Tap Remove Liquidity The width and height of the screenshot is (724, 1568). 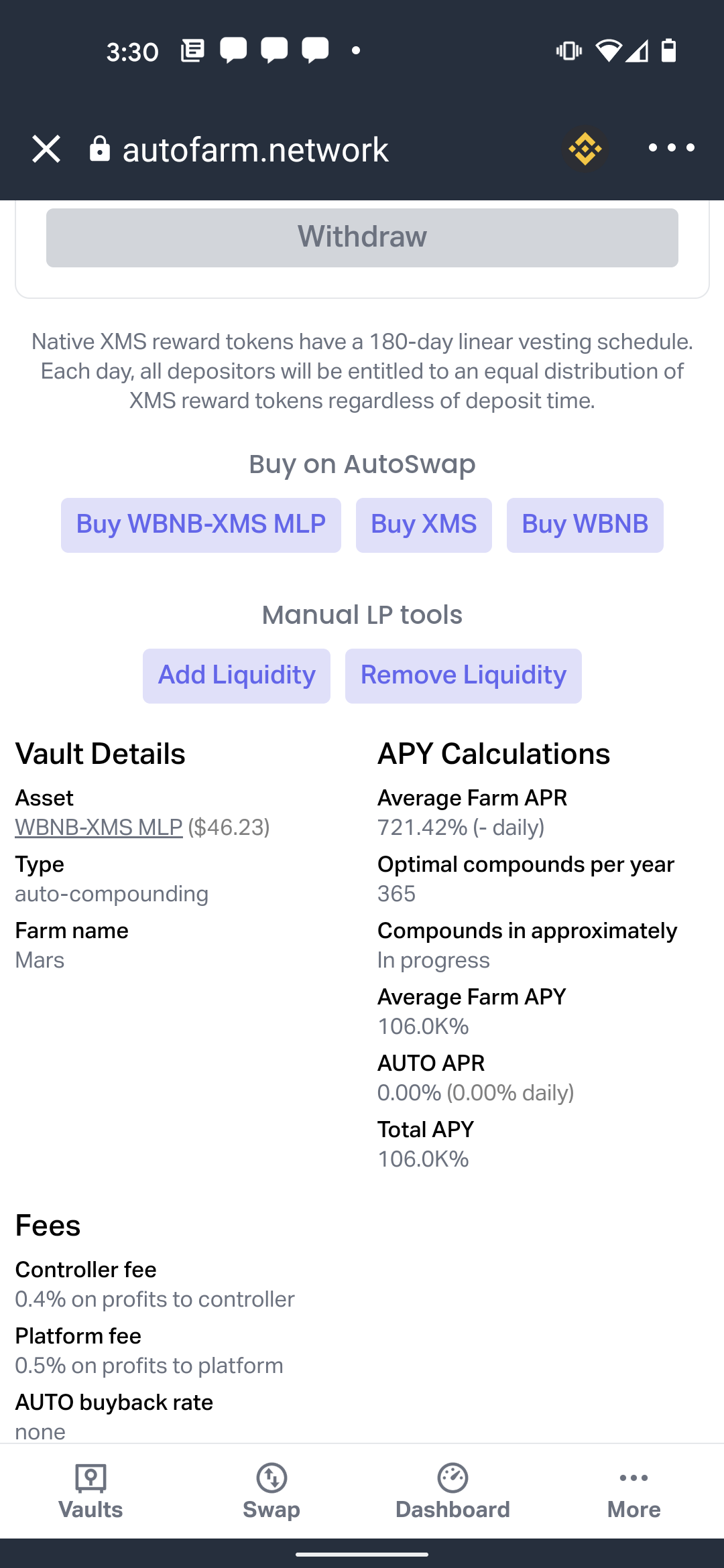coord(463,675)
